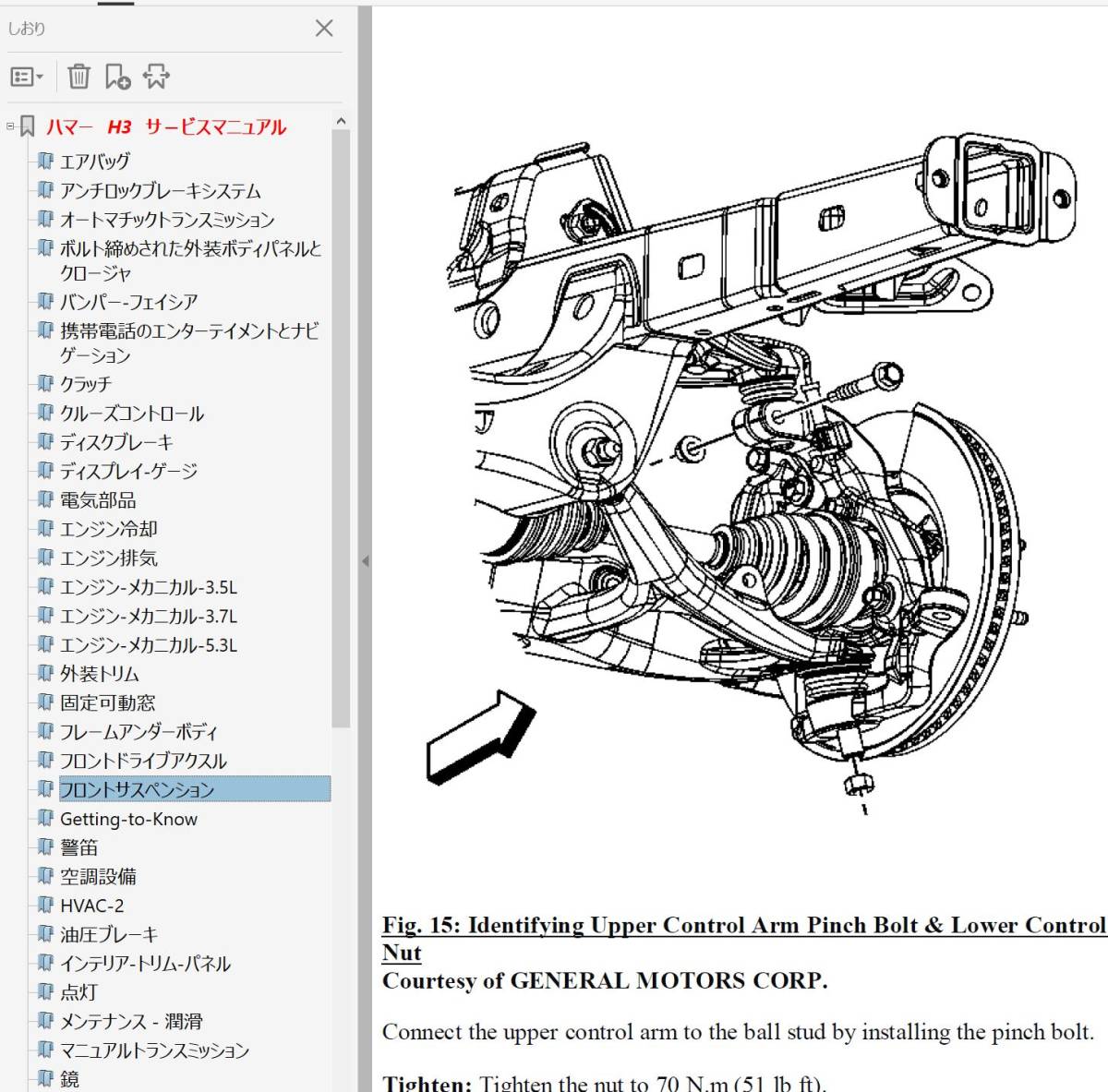1108x1092 pixels.
Task: Click bookmark icon beside ディスクブレーキ
Action: 45,441
